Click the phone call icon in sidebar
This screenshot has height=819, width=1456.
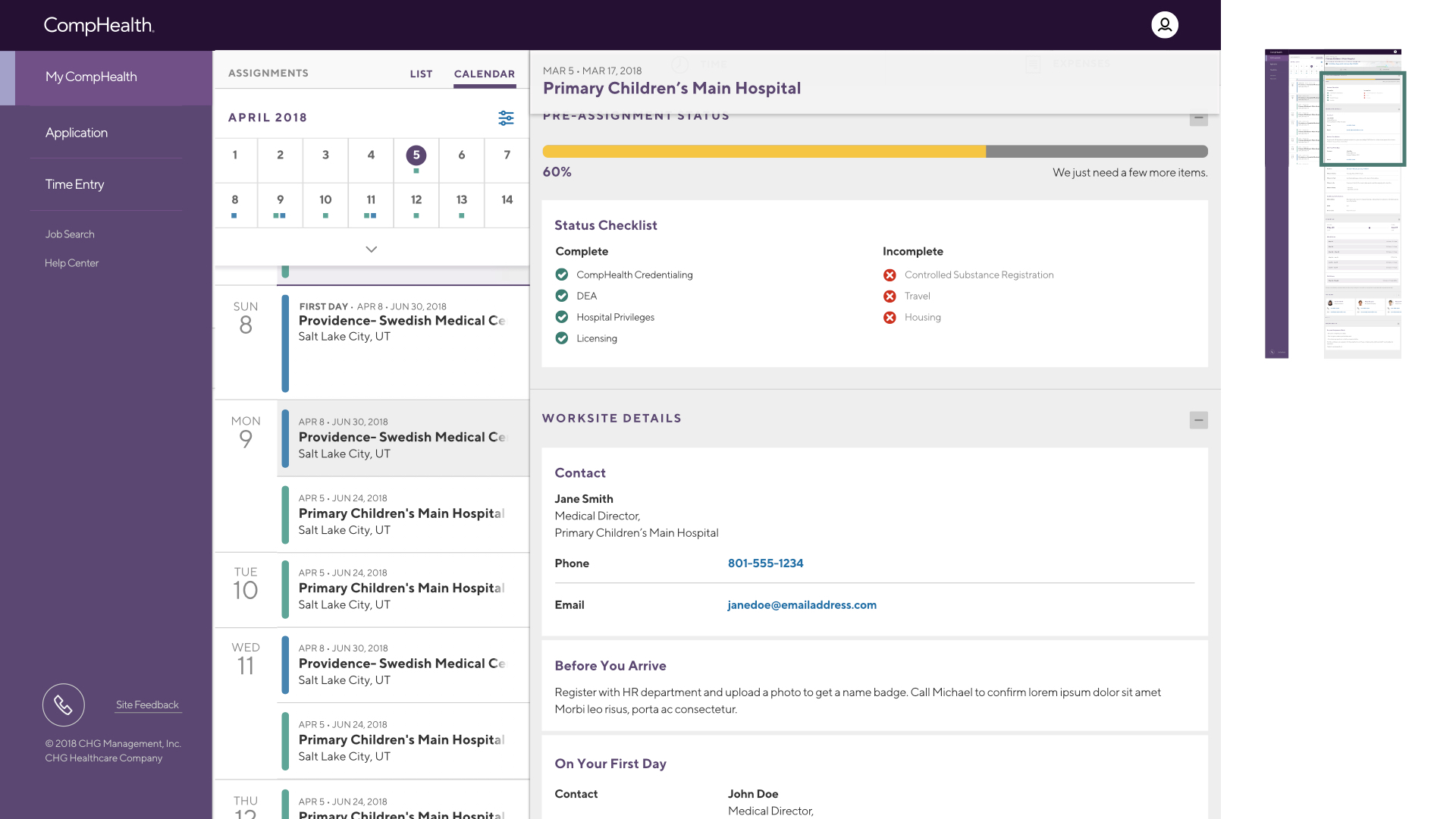(x=64, y=705)
